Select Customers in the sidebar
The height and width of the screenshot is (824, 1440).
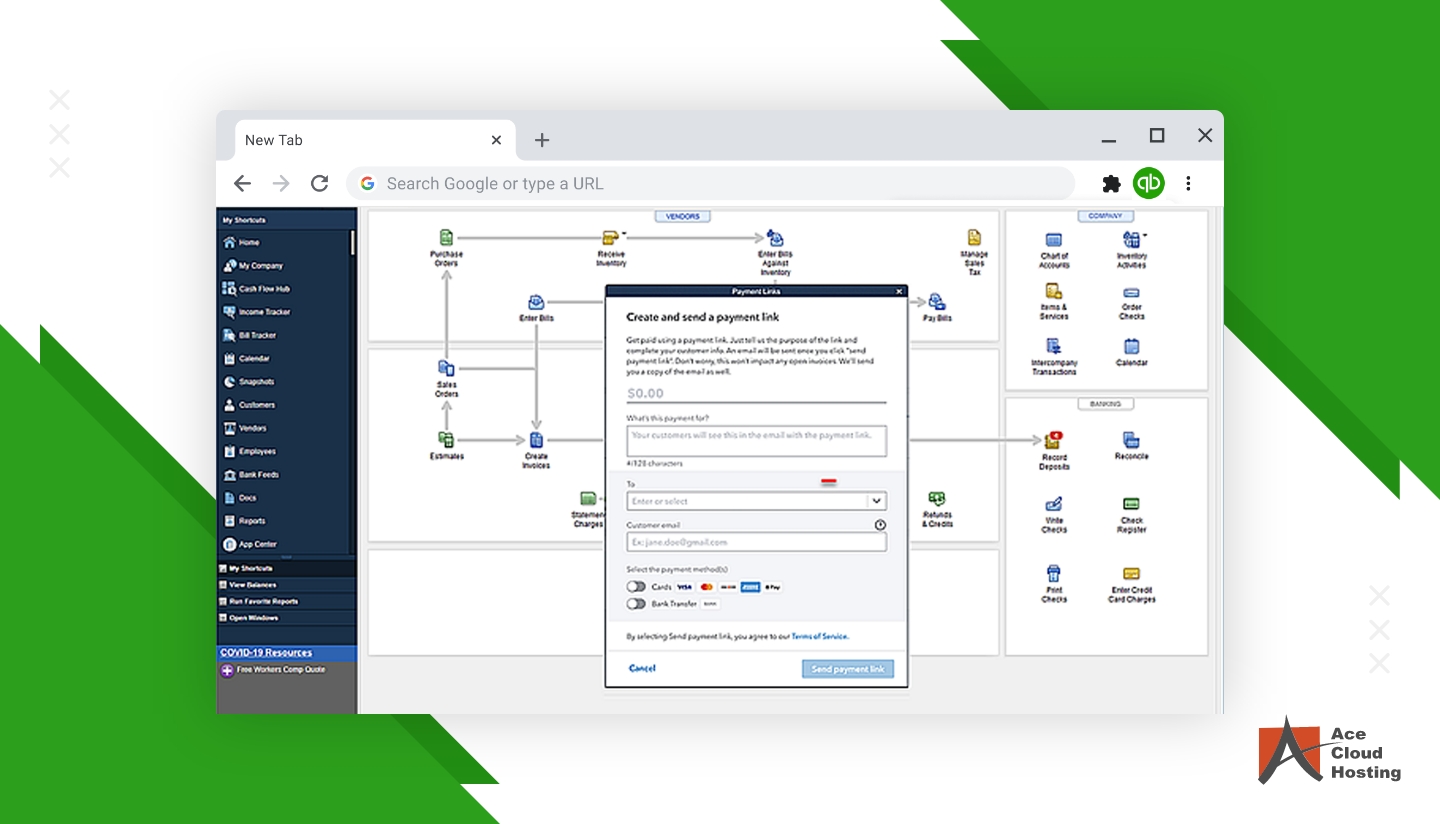coord(256,405)
